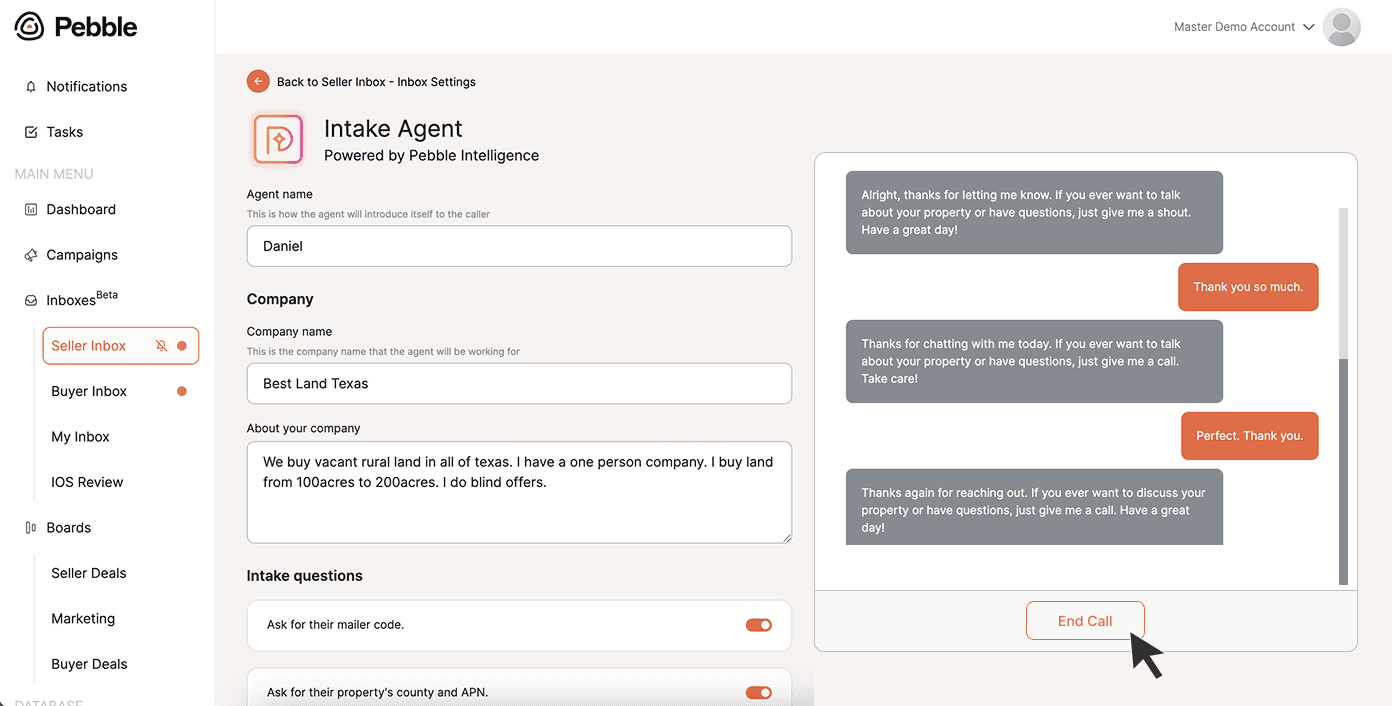1392x706 pixels.
Task: Click the orange back arrow icon
Action: (258, 82)
